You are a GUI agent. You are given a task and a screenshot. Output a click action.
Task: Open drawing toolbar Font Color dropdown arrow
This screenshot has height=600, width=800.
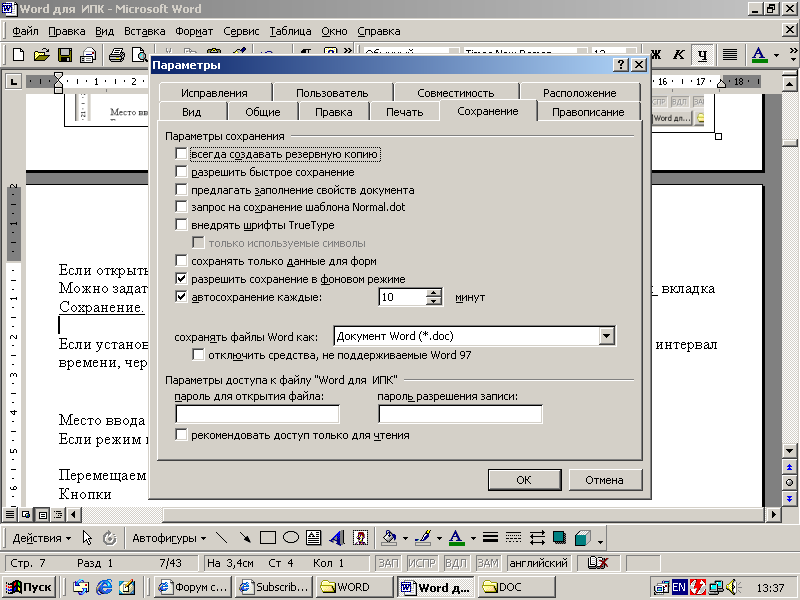click(473, 538)
